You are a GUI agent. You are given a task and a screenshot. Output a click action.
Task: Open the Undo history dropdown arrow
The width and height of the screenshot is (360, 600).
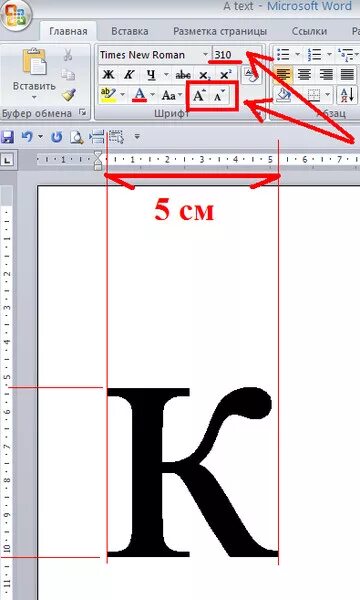(40, 137)
